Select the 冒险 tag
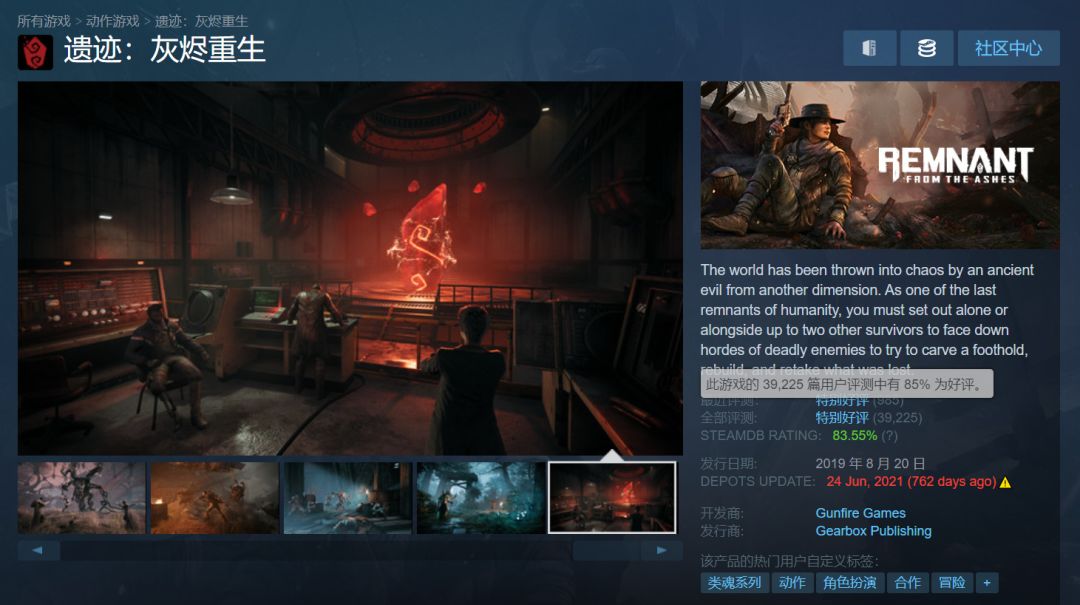Screen dimensions: 1080x605 (952, 583)
